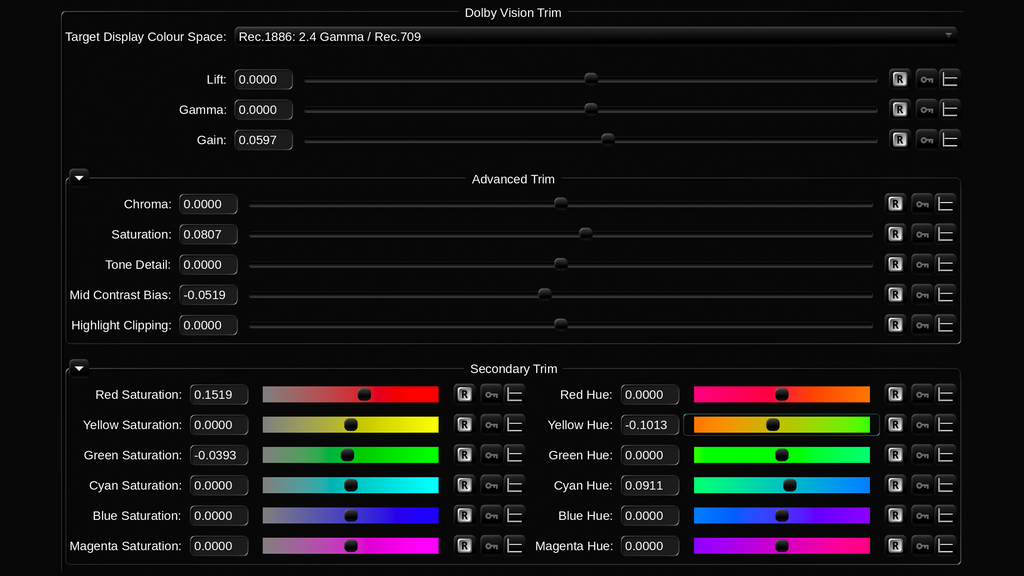Viewport: 1024px width, 576px height.
Task: Click the Gain slider handle
Action: pyautogui.click(x=608, y=139)
